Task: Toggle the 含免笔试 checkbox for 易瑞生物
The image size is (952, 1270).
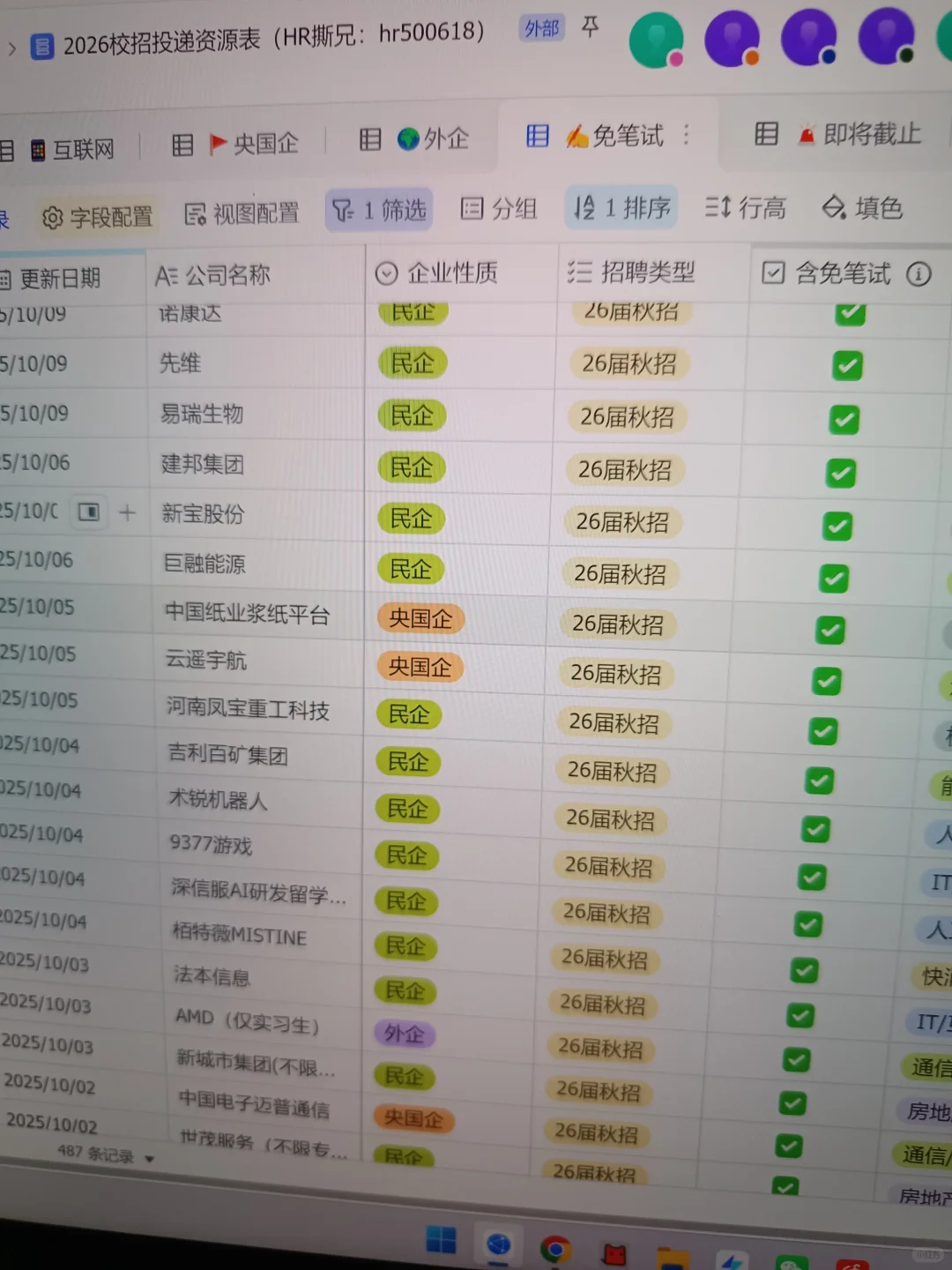Action: 844,419
